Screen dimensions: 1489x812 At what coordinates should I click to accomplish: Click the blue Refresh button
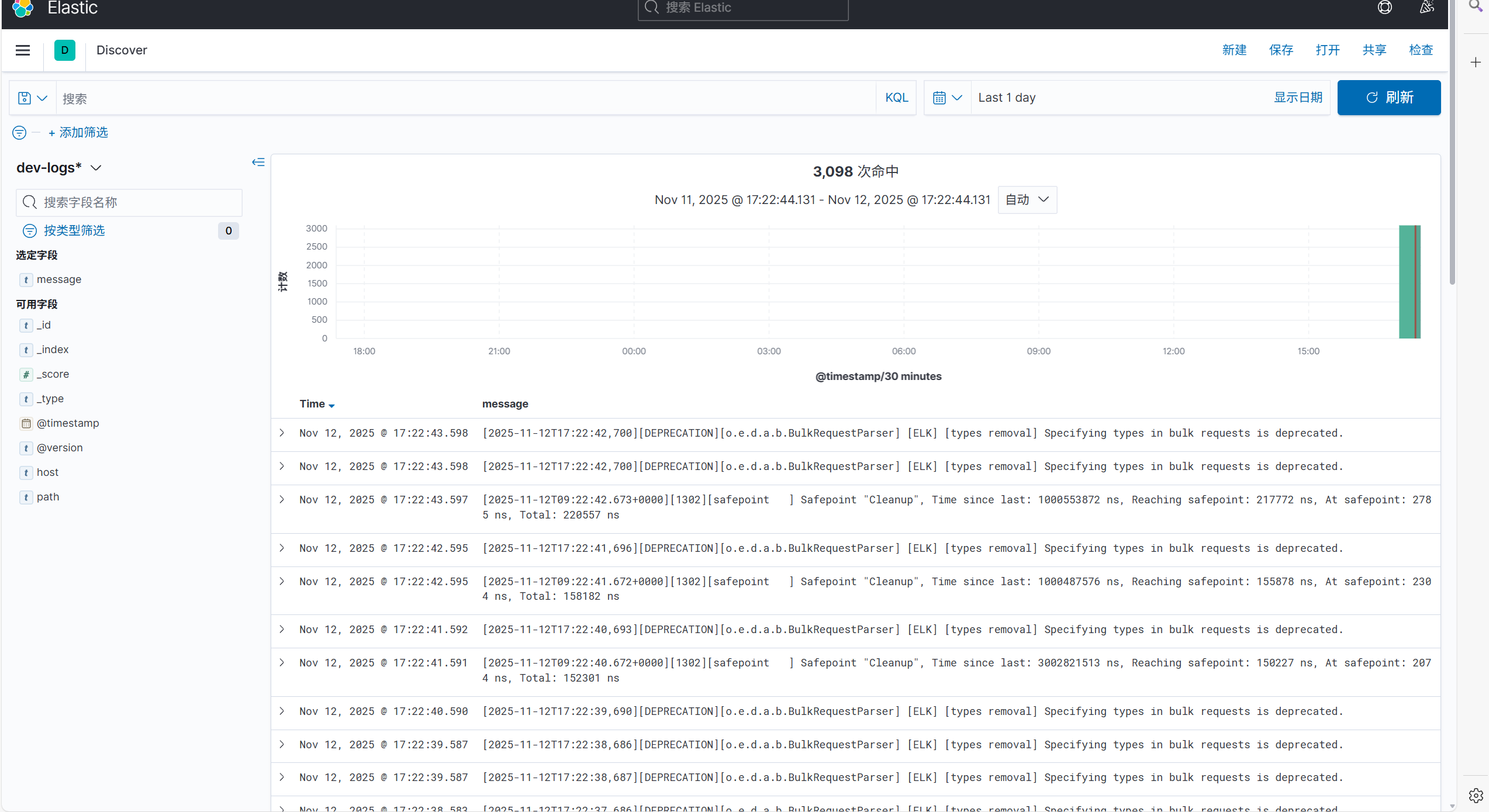(1388, 98)
